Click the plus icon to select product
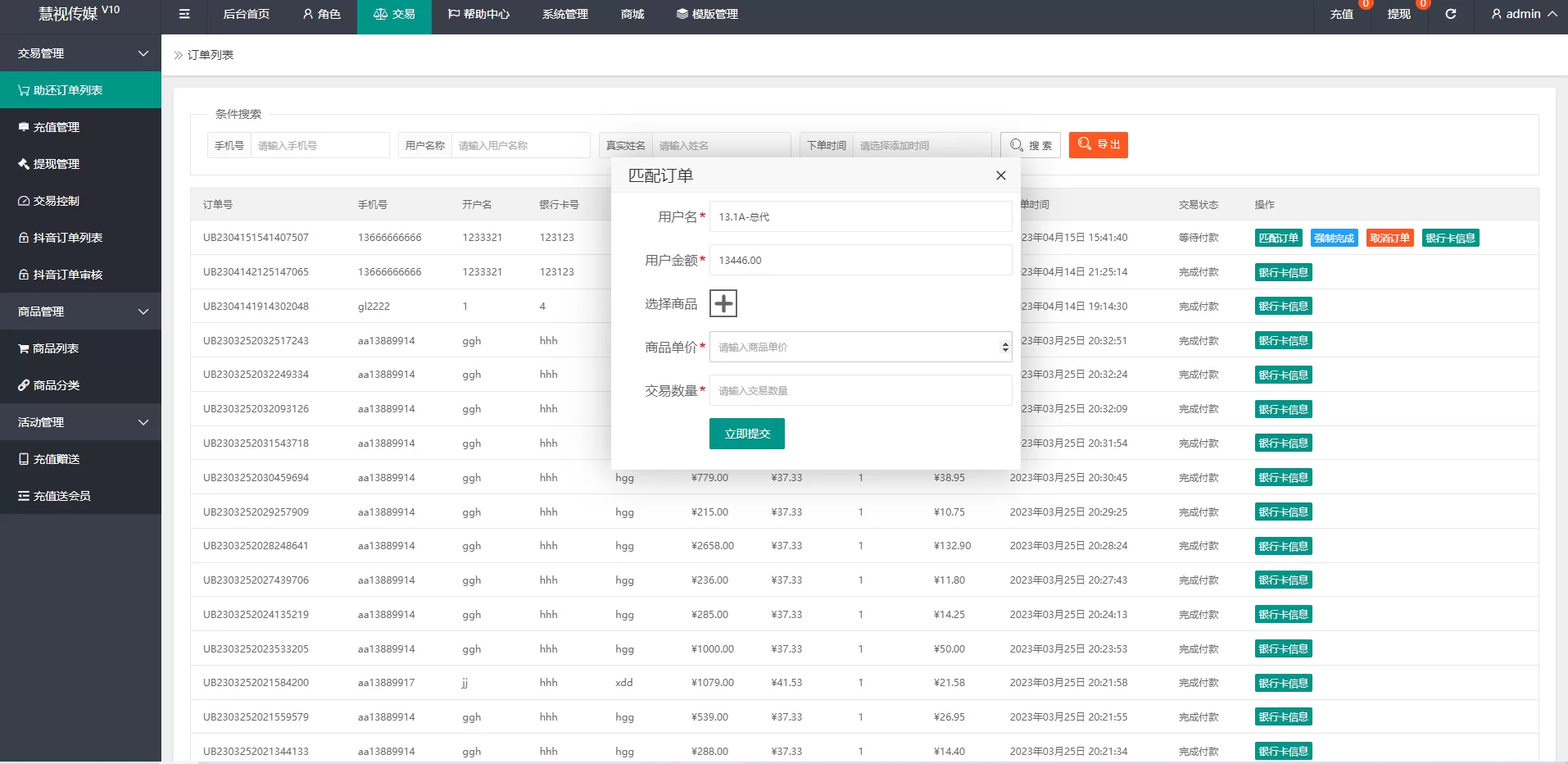The height and width of the screenshot is (764, 1568). pos(723,303)
